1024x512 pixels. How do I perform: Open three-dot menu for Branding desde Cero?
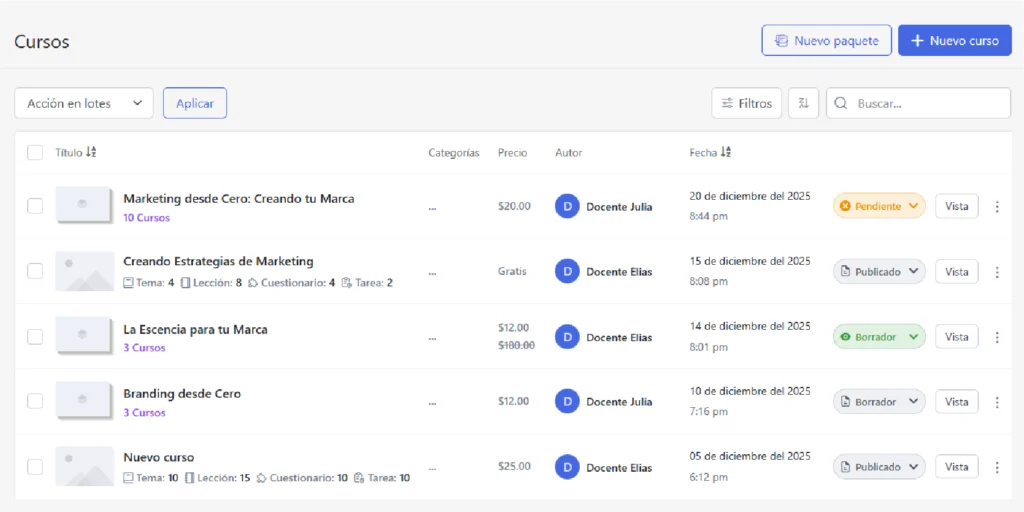click(996, 402)
